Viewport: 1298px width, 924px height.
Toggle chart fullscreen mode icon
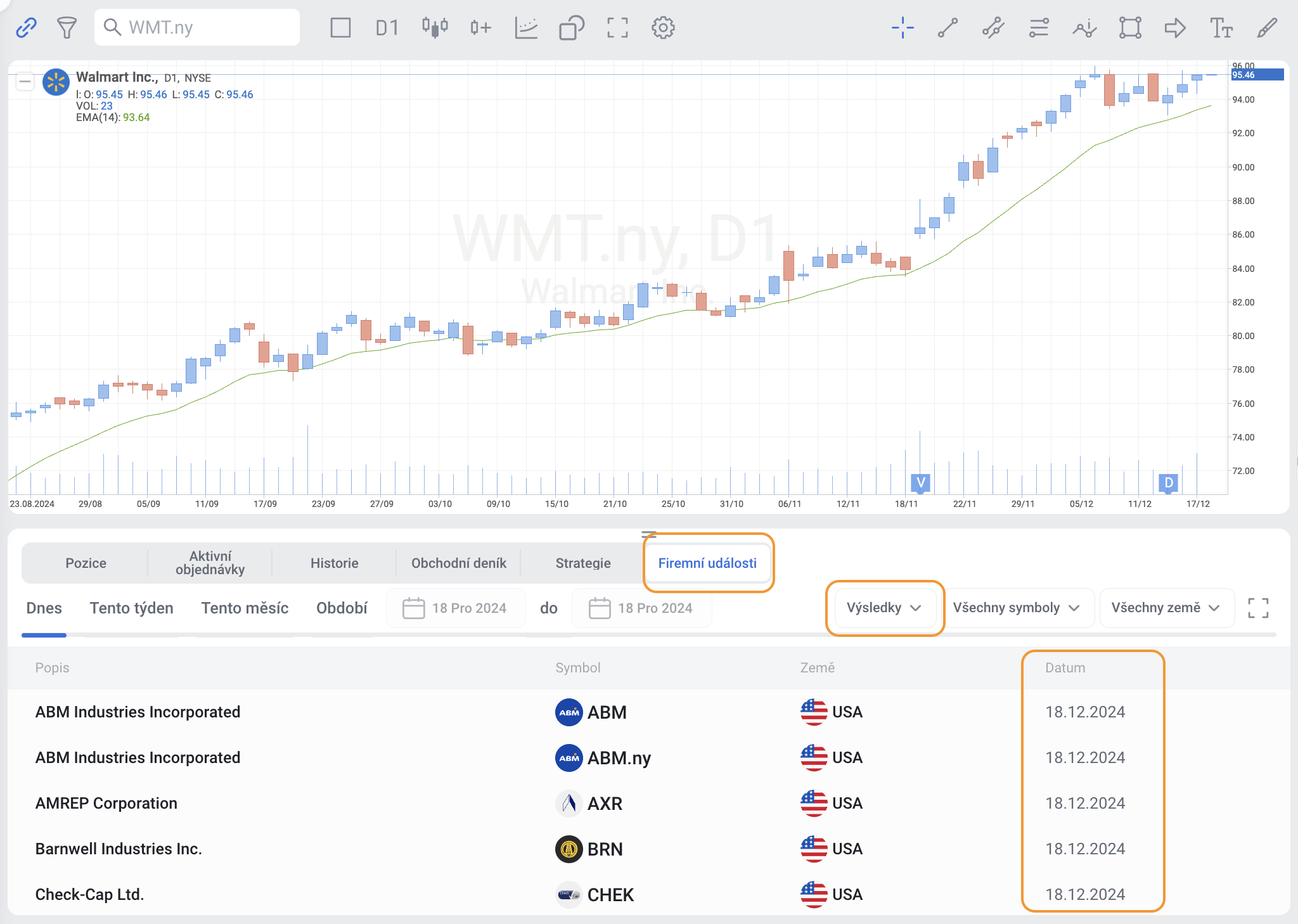[617, 27]
